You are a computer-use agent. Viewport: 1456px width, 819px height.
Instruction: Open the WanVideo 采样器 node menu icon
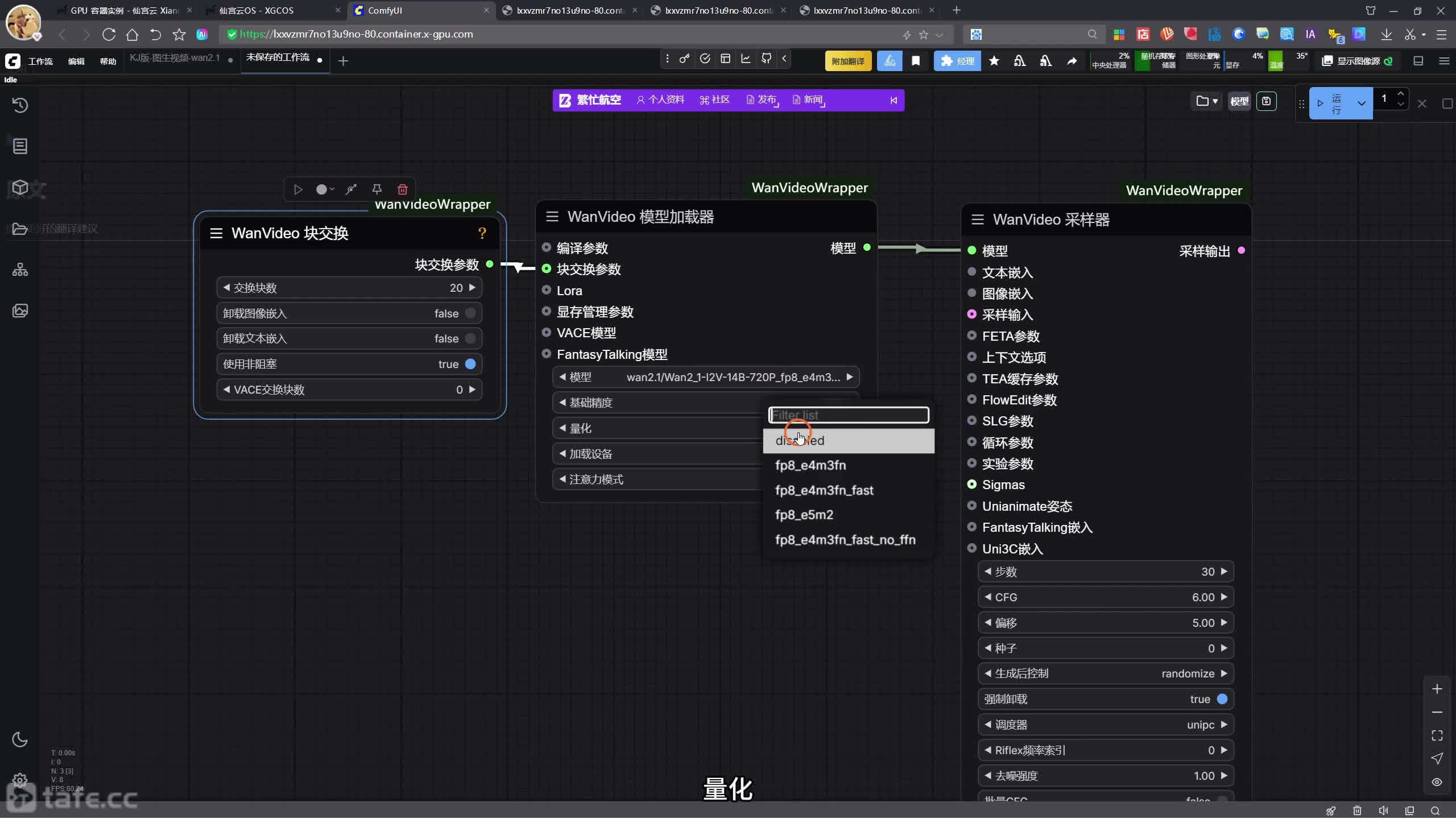point(978,220)
